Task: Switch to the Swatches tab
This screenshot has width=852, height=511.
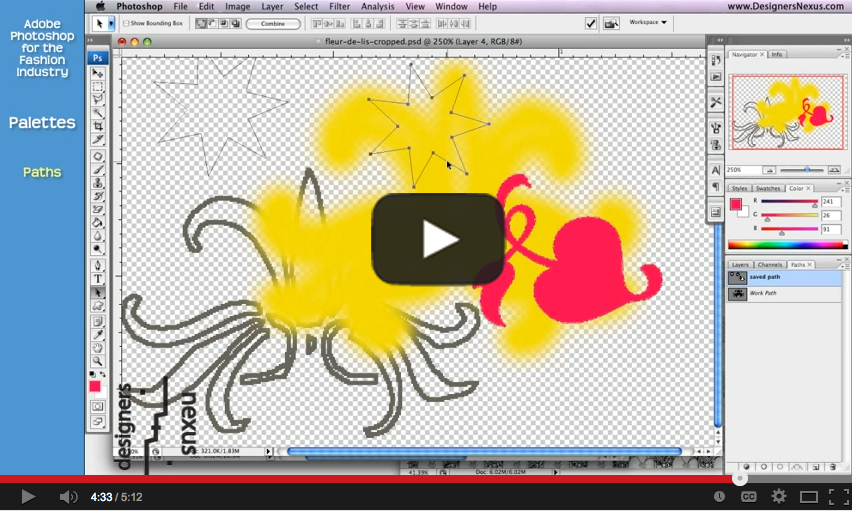Action: 768,188
